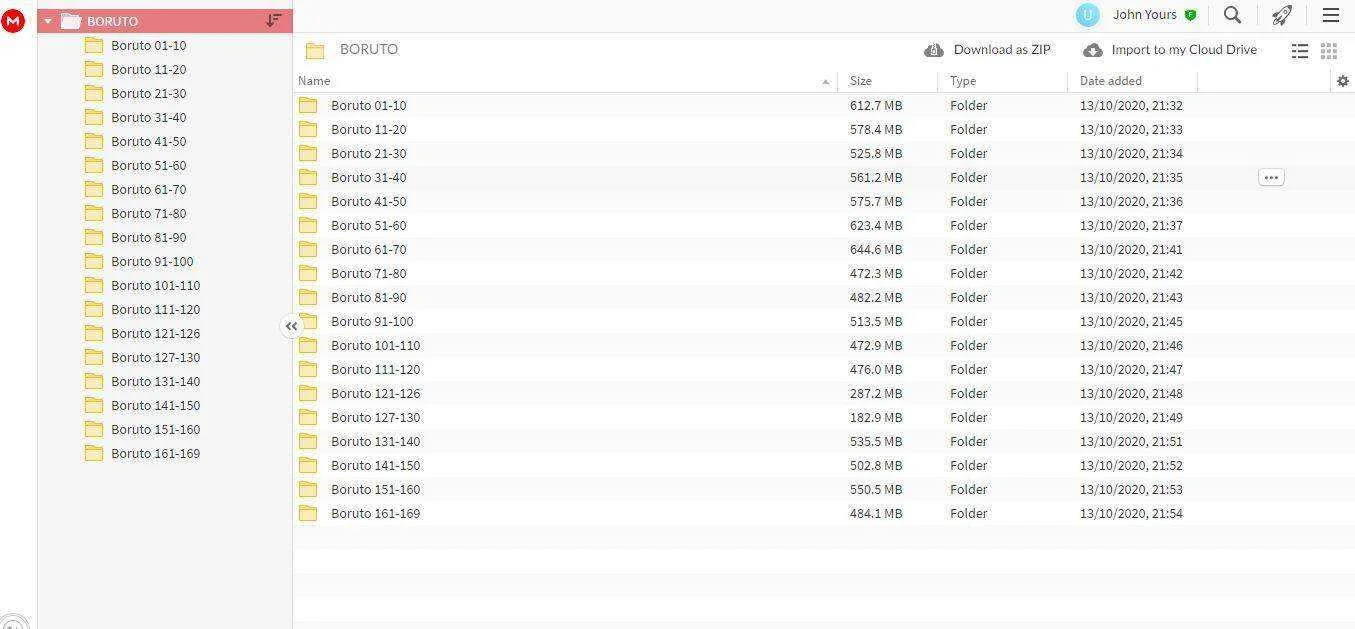Click BORUTO breadcrumb folder title
This screenshot has width=1355, height=629.
(368, 49)
